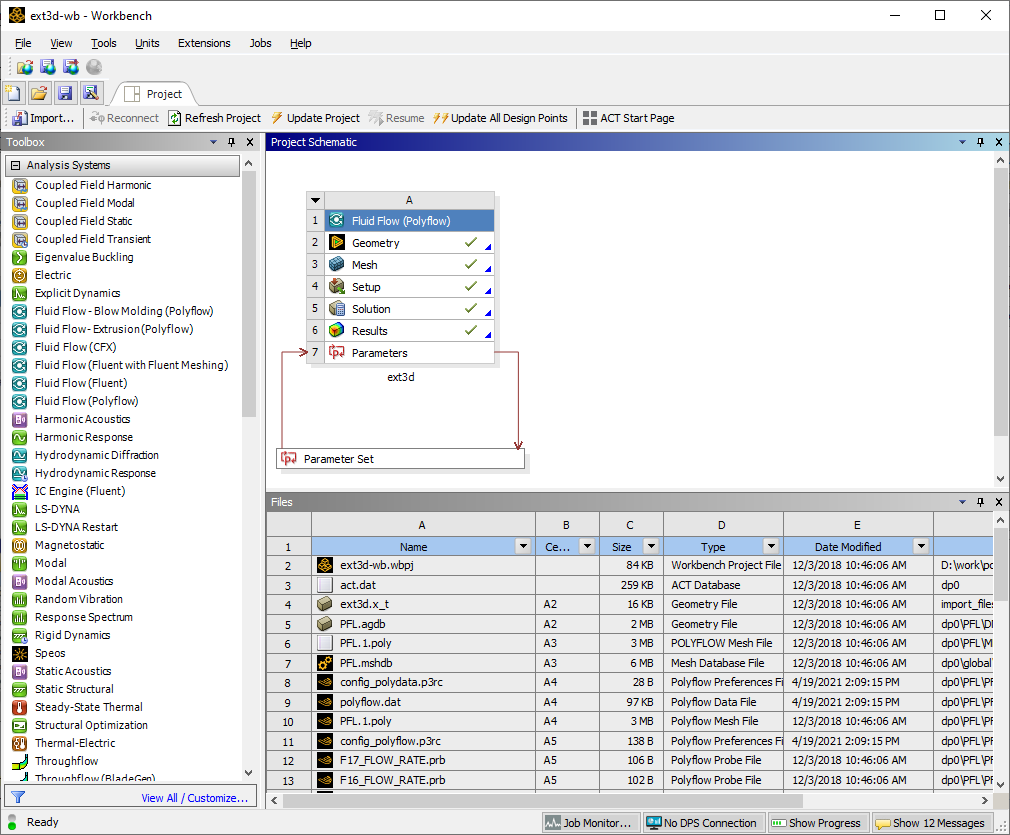Show progress via the Show Progress control
The image size is (1010, 835).
pos(817,822)
